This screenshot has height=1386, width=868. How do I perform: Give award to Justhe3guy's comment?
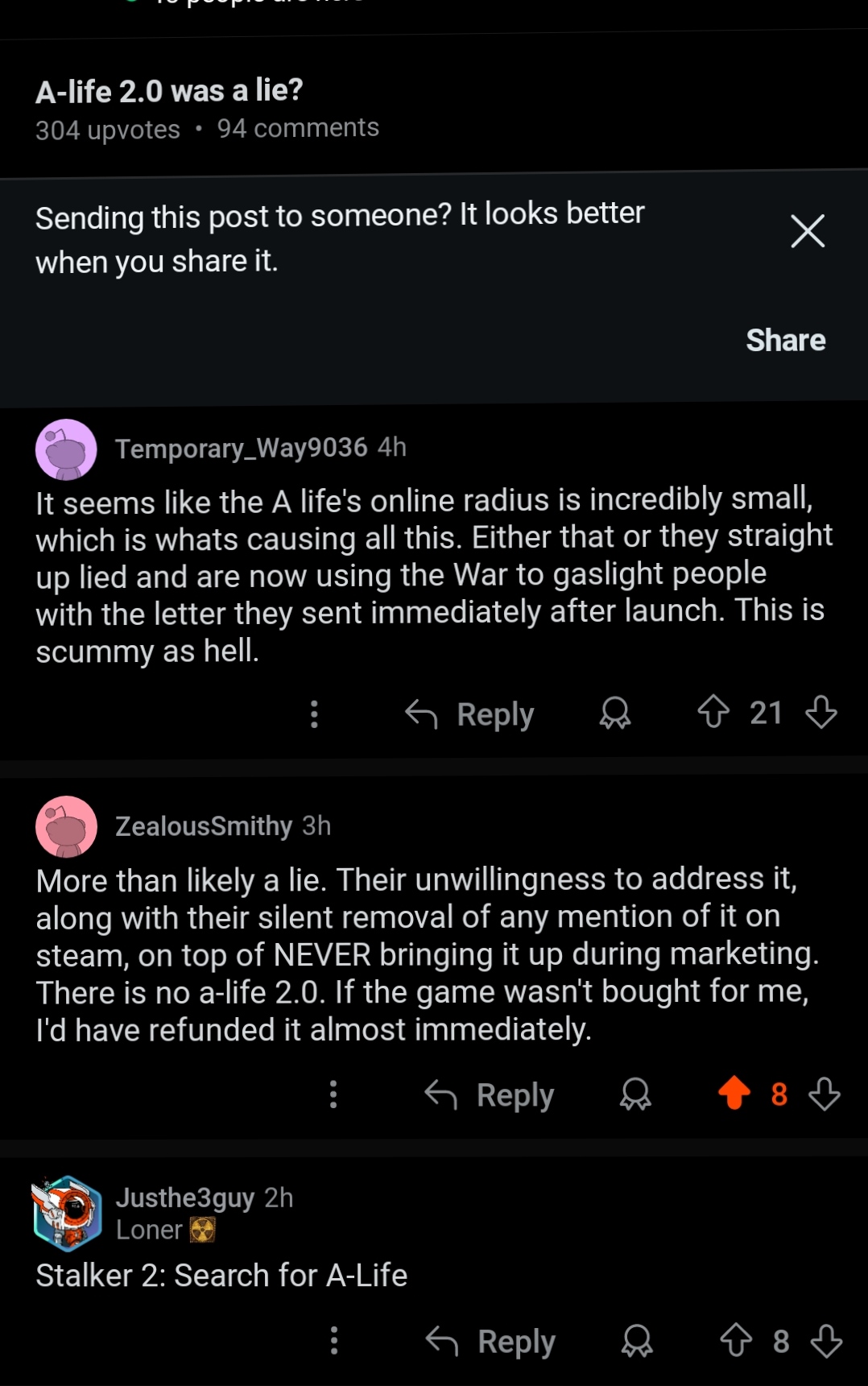pyautogui.click(x=637, y=1341)
